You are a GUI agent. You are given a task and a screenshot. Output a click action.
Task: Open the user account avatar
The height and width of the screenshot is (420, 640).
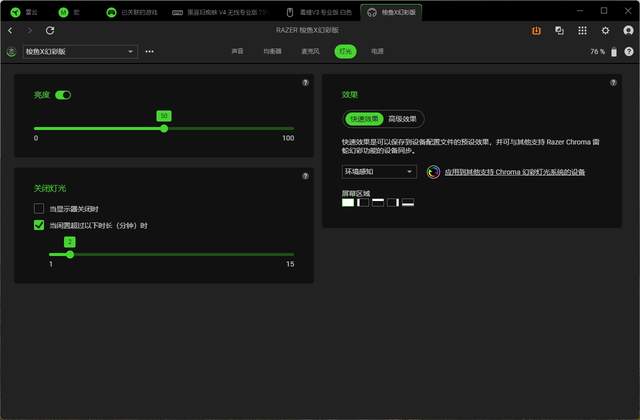tap(629, 31)
